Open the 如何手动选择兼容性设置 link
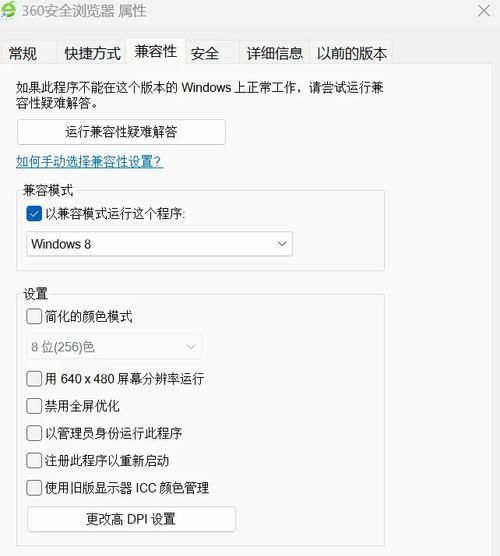The image size is (500, 556). pyautogui.click(x=89, y=162)
